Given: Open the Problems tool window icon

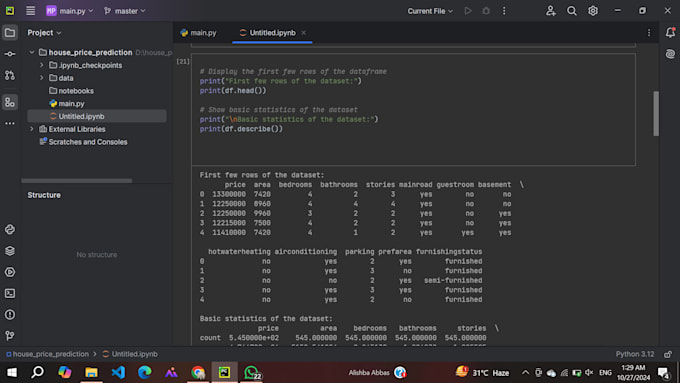Looking at the screenshot, I should click(x=10, y=315).
